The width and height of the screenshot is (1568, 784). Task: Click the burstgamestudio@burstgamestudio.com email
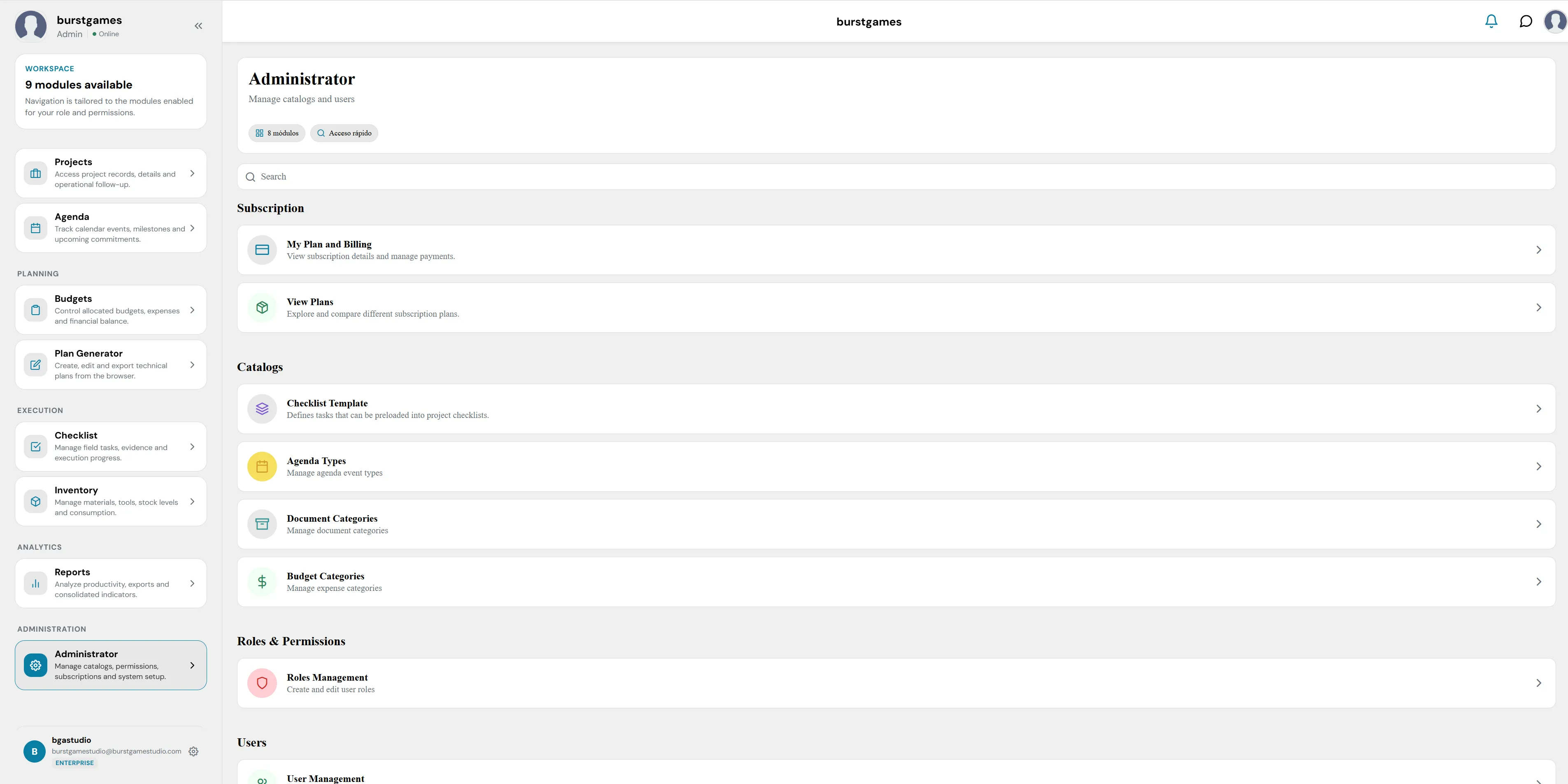click(x=116, y=751)
